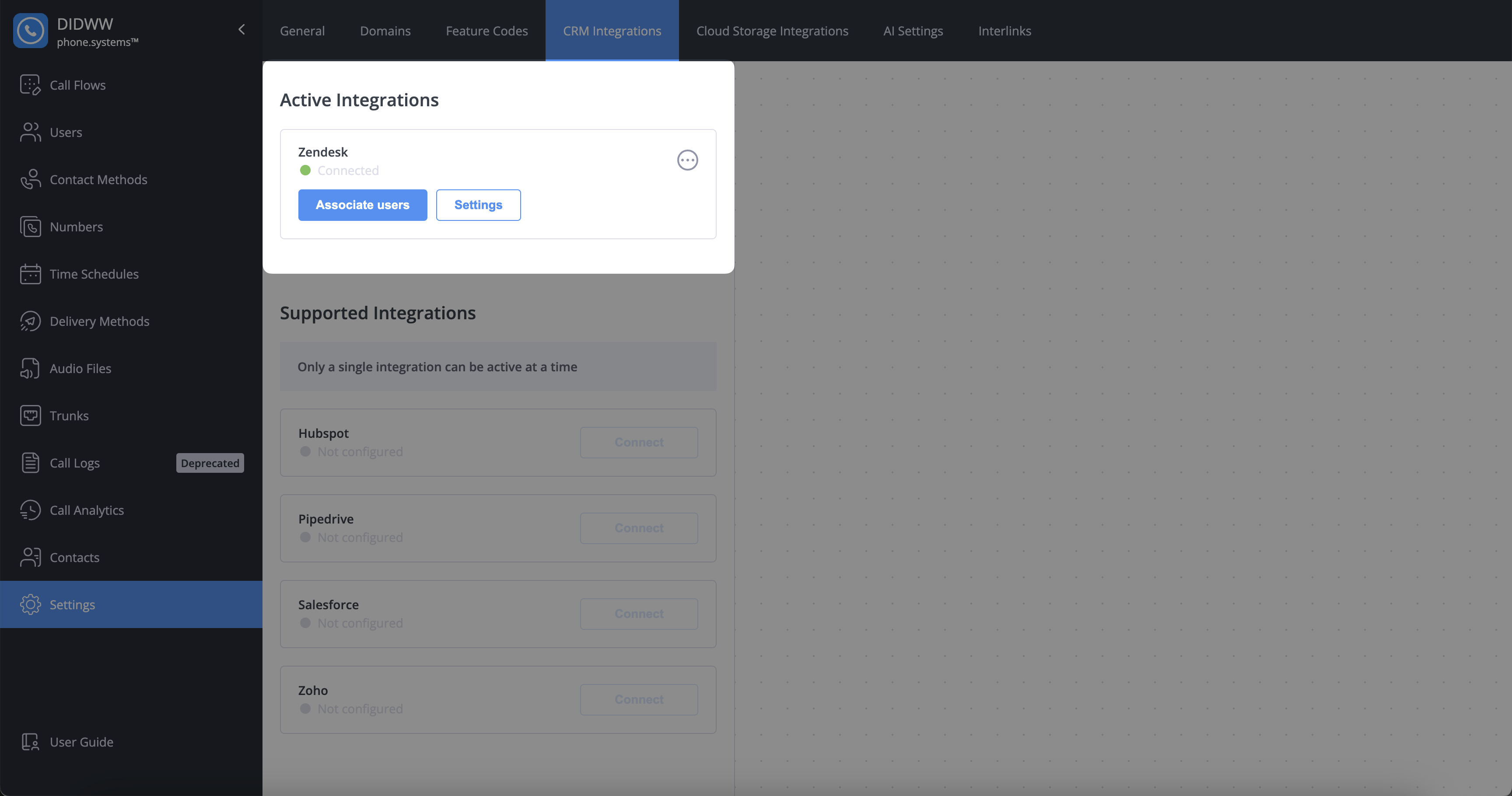
Task: Open the Call Flows icon in sidebar
Action: pos(30,85)
